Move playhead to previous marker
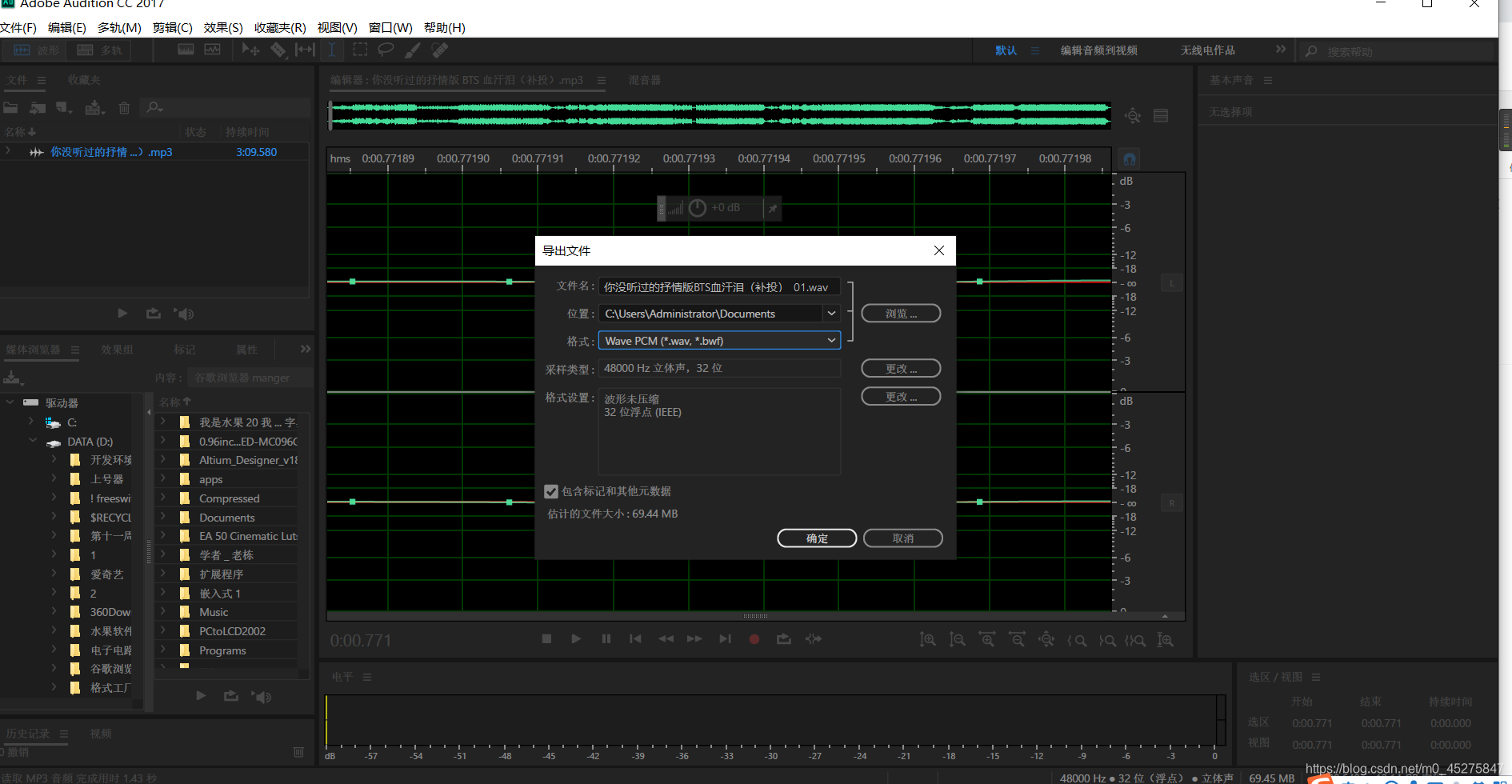Screen dimensions: 1512x784 [635, 638]
